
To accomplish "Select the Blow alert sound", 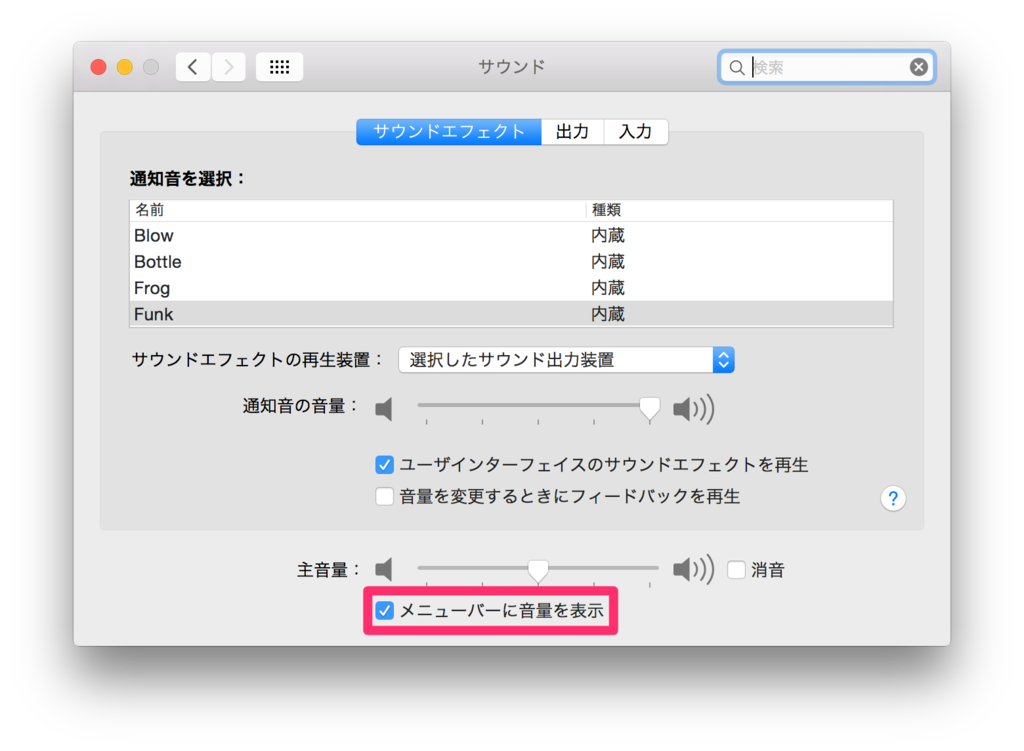I will [511, 235].
